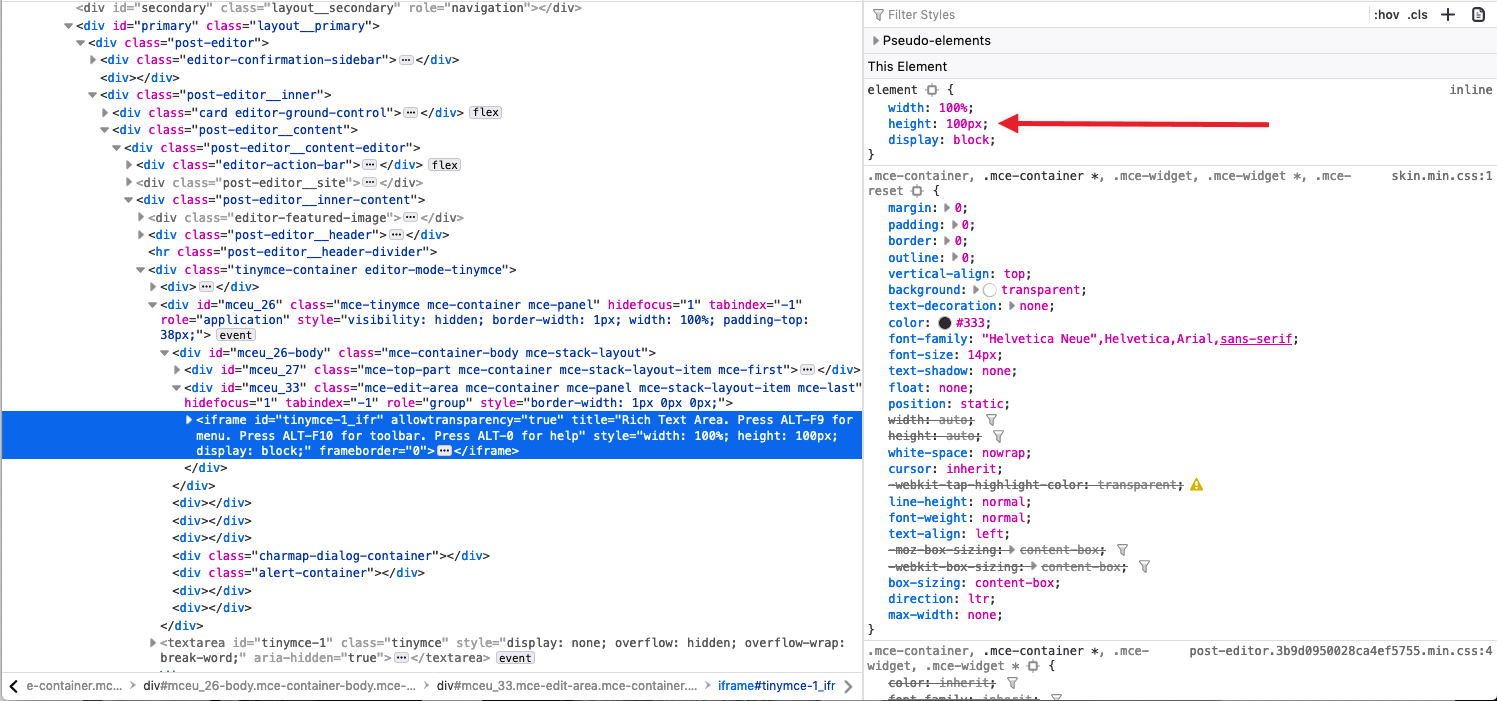Add a new style rule with plus icon
Screen dimensions: 1497x701
tap(1447, 15)
